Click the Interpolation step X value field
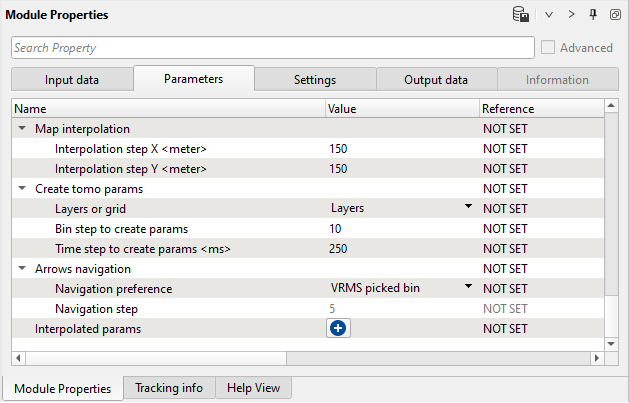This screenshot has height=403, width=629. 400,148
